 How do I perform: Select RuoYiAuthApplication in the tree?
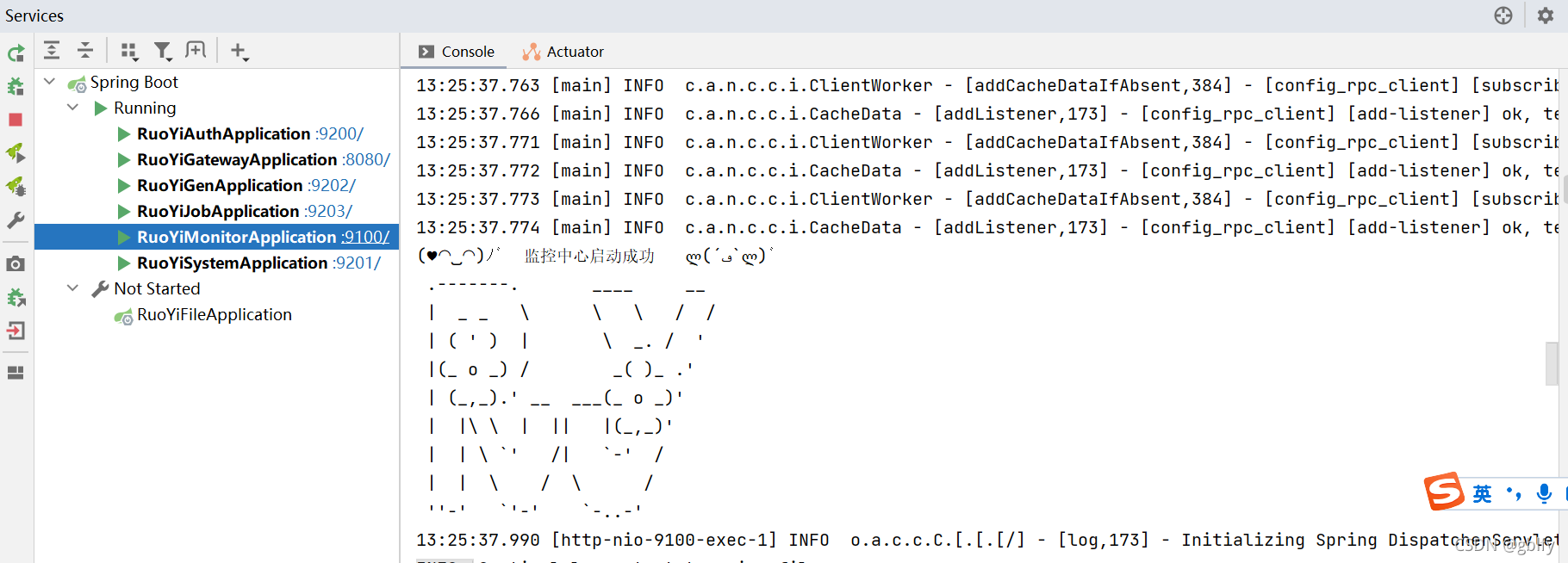(224, 133)
